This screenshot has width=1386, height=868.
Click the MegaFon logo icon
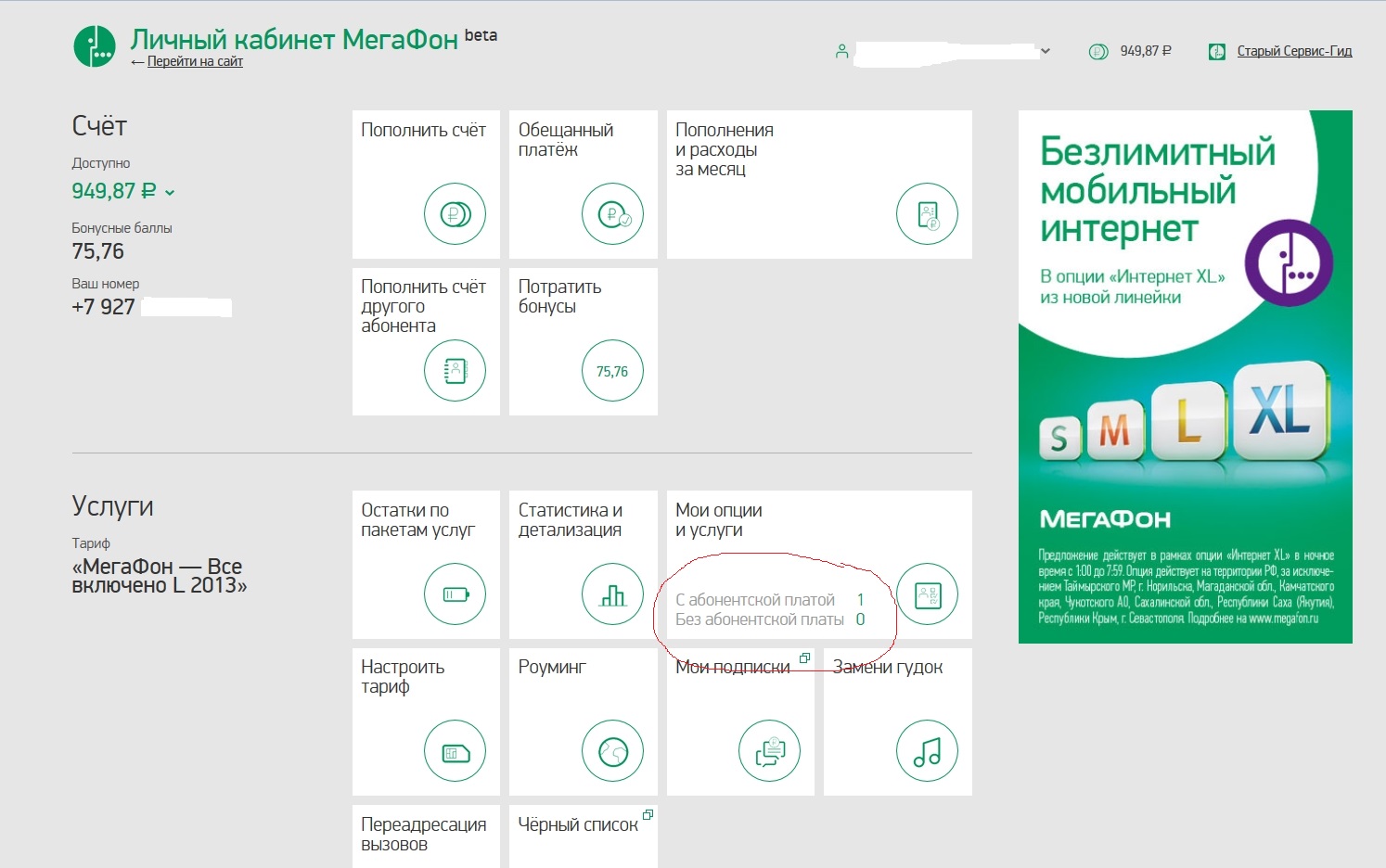(95, 45)
